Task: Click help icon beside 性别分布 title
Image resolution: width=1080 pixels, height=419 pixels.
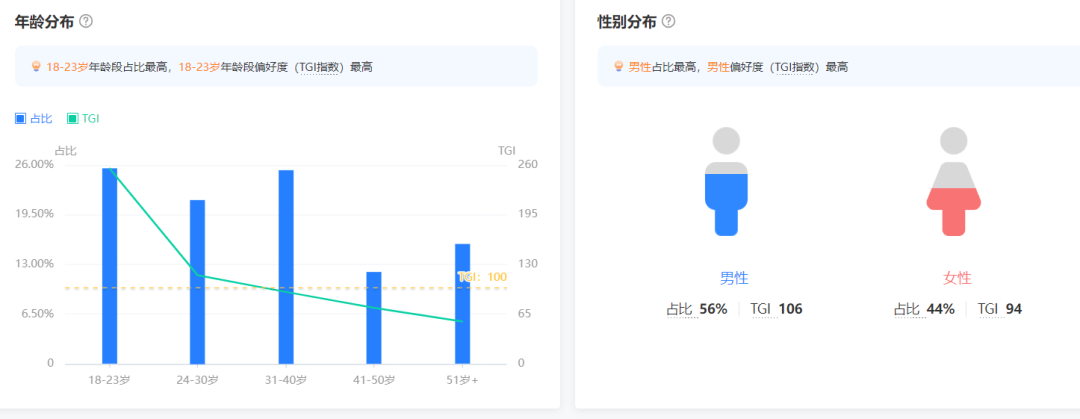Action: coord(668,21)
